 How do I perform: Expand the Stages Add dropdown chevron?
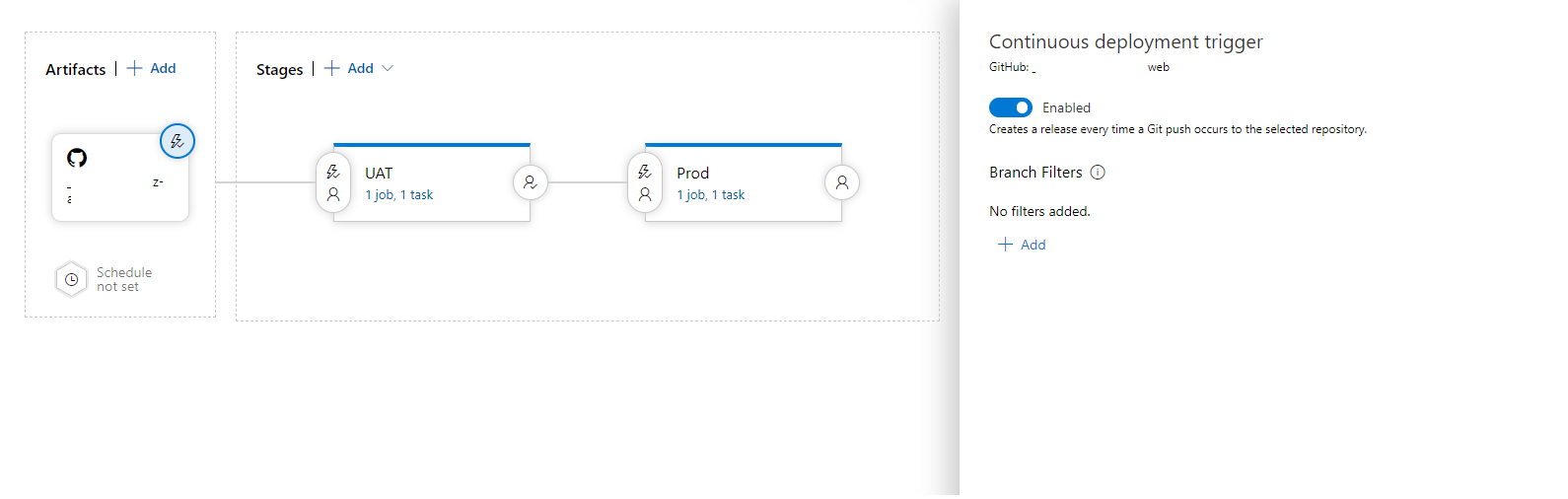pyautogui.click(x=388, y=68)
